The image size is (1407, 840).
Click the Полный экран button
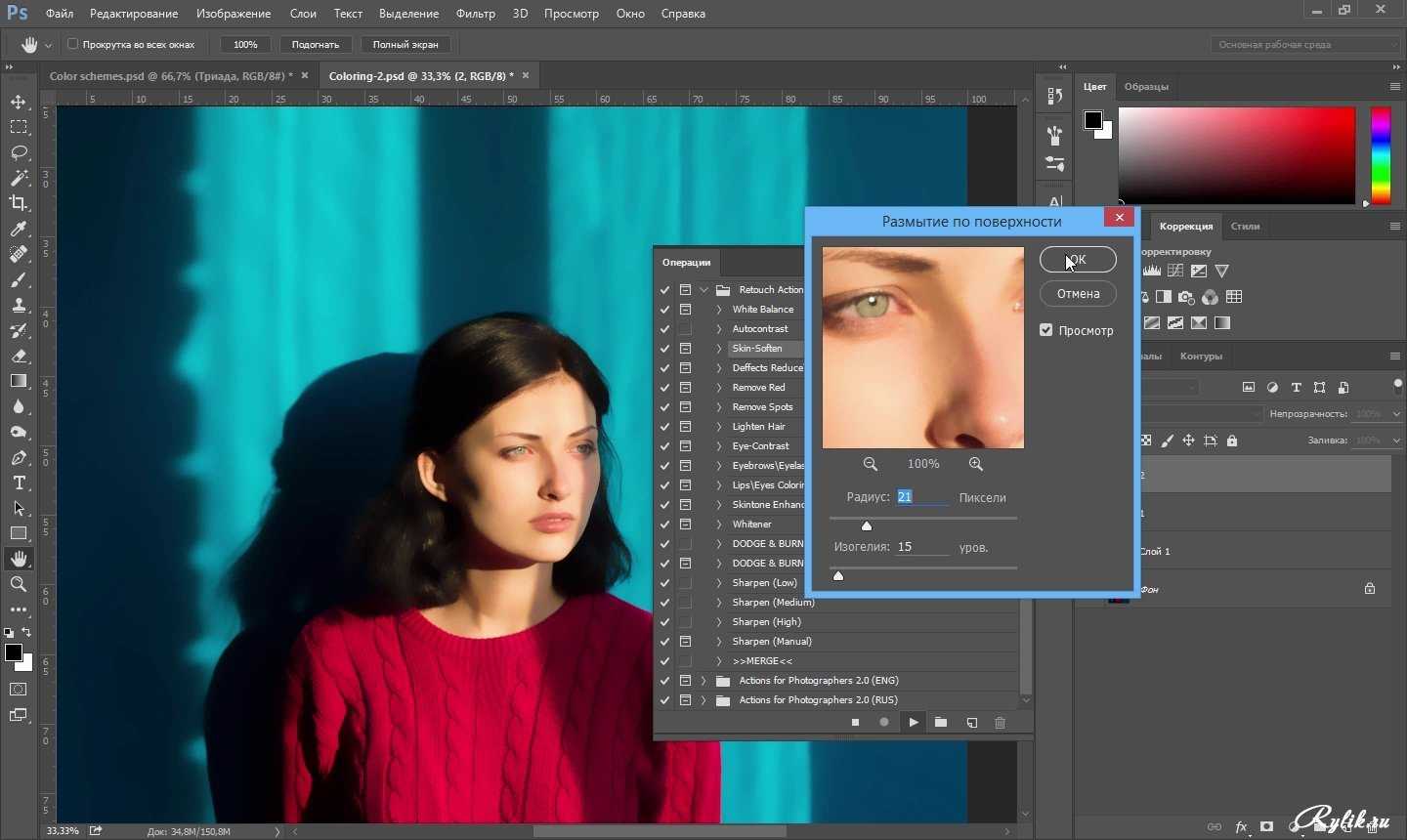tap(405, 44)
